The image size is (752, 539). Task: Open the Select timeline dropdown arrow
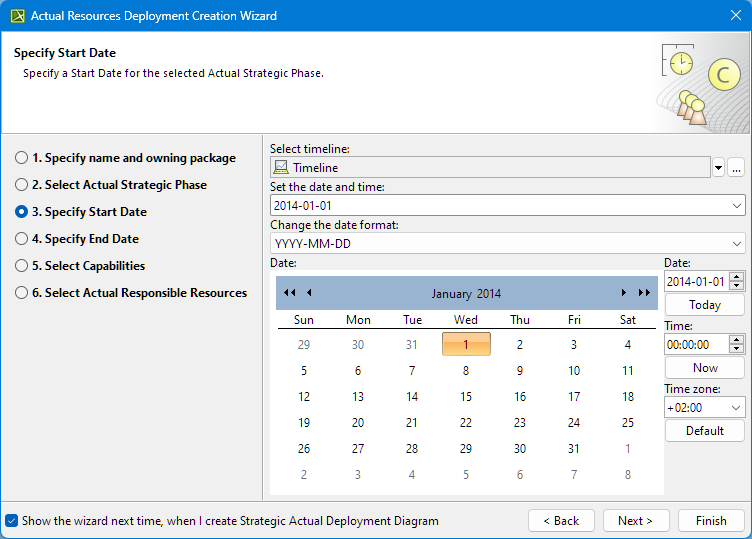point(718,168)
